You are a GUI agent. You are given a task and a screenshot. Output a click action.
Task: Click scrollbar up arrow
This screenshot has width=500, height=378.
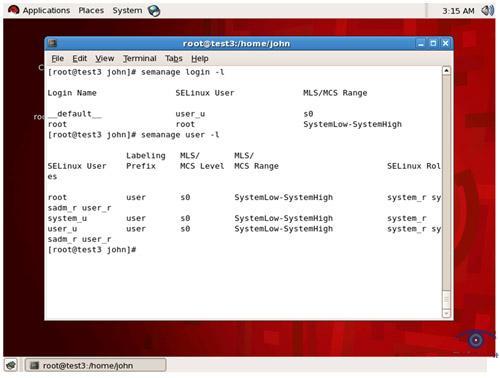446,70
